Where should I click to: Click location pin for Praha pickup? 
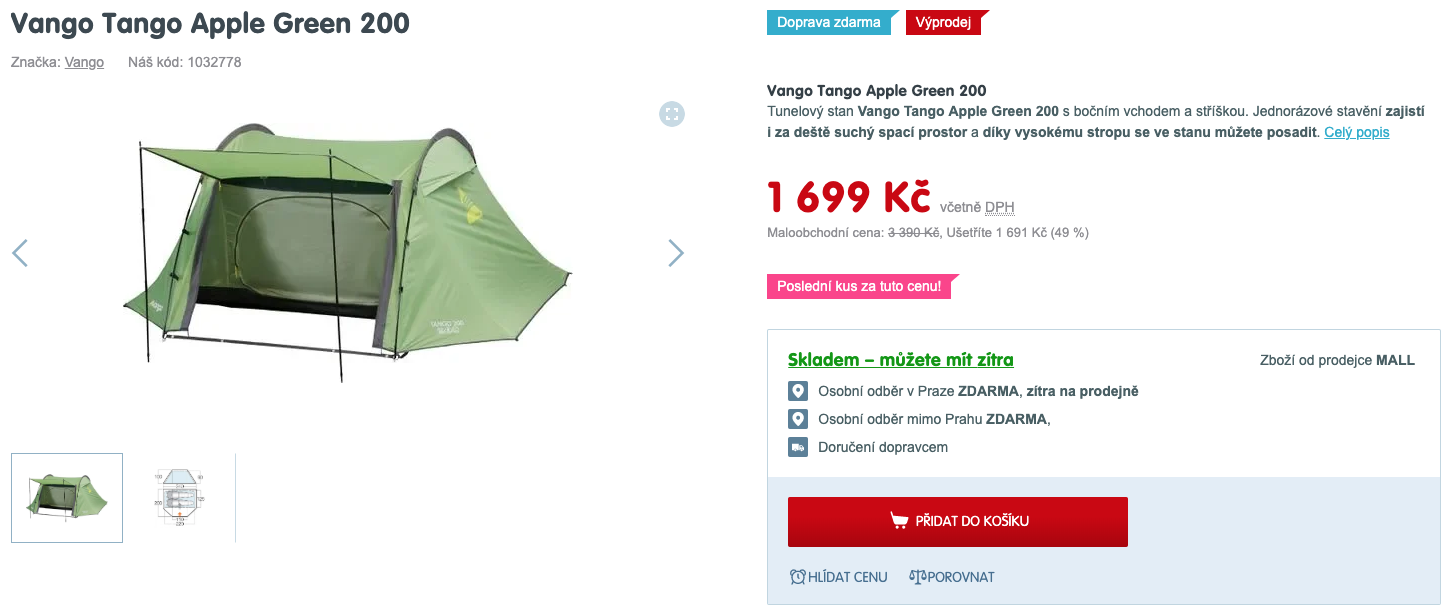[x=797, y=391]
